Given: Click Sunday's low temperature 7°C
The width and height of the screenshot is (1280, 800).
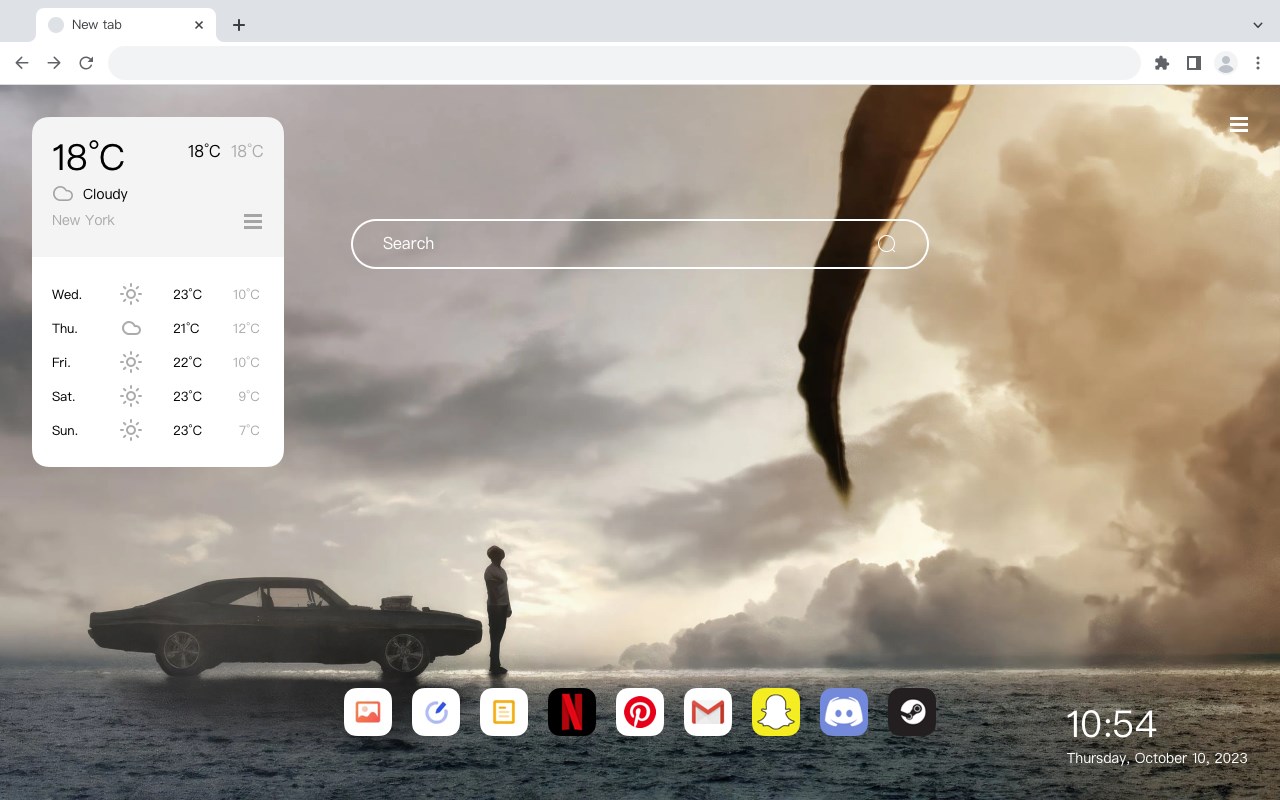Looking at the screenshot, I should (249, 430).
